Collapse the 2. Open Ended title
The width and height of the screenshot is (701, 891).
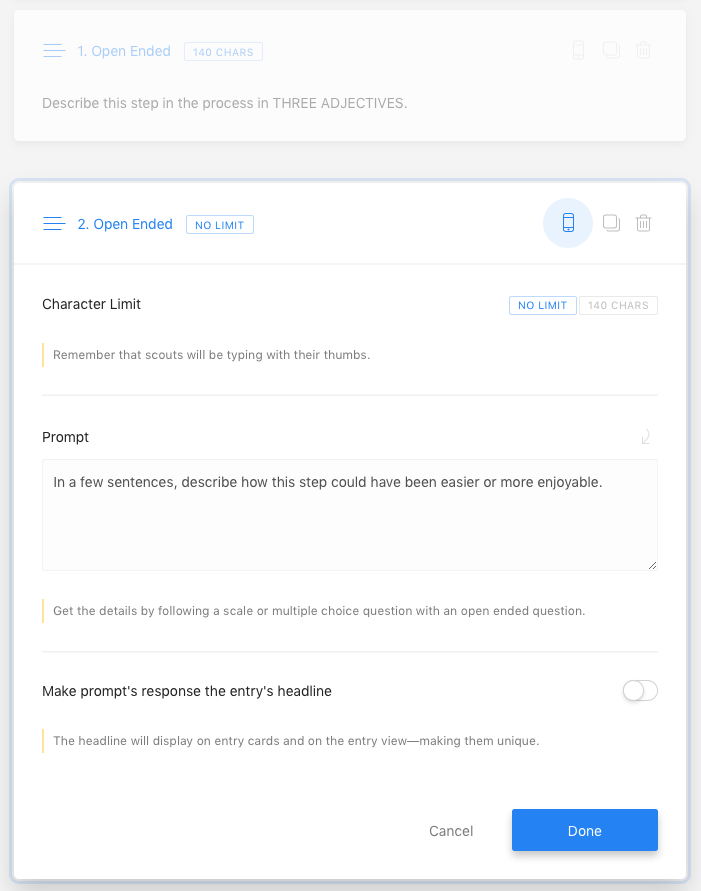125,224
